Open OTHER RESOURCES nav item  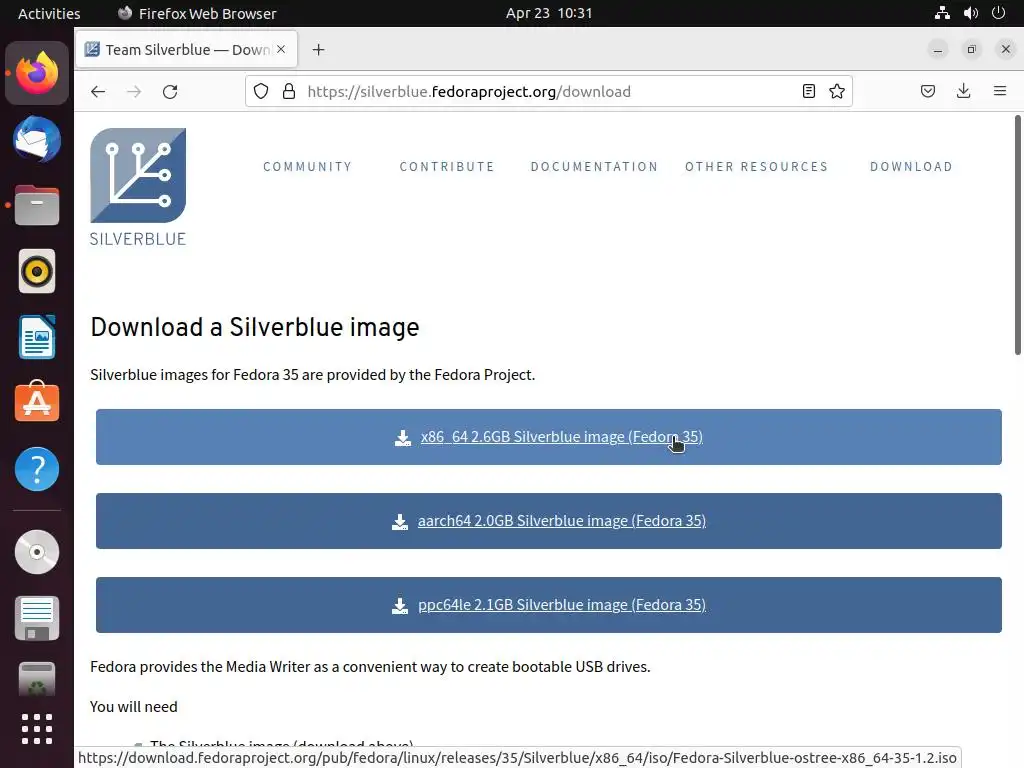[756, 167]
